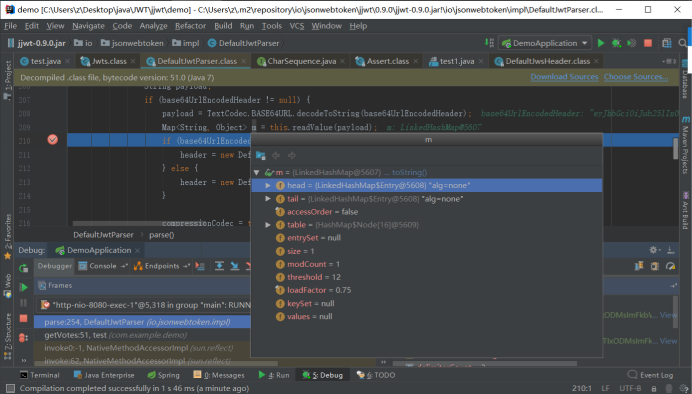Start DemoApplication with the debug bug icon
Image resolution: width=692 pixels, height=394 pixels.
(616, 43)
